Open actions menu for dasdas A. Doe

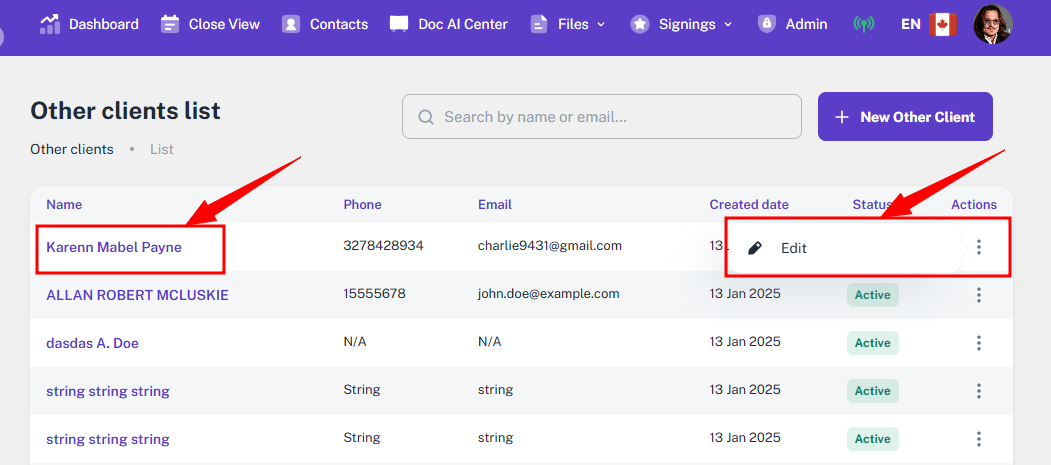tap(978, 343)
